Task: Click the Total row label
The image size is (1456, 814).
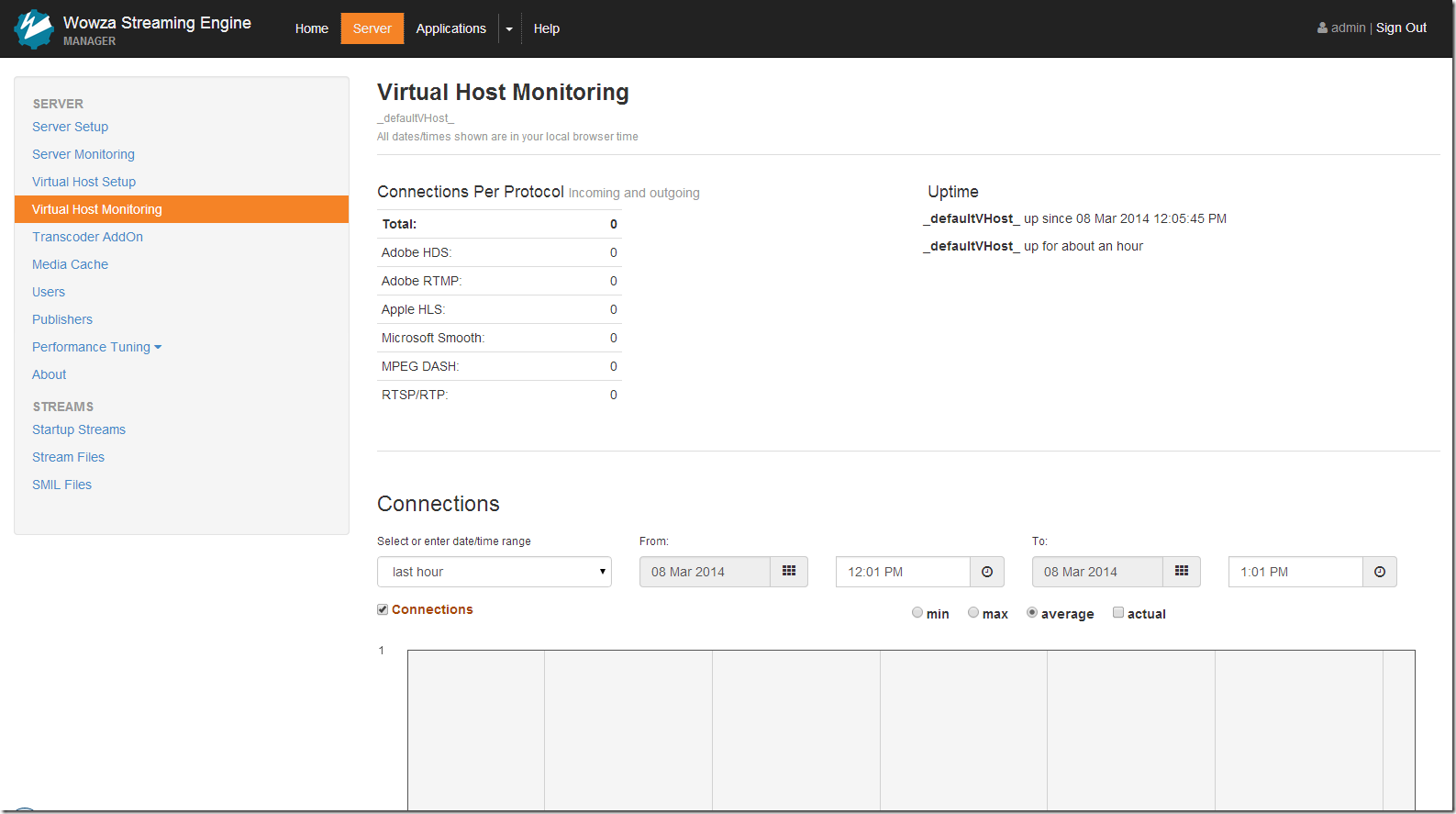Action: click(x=400, y=224)
